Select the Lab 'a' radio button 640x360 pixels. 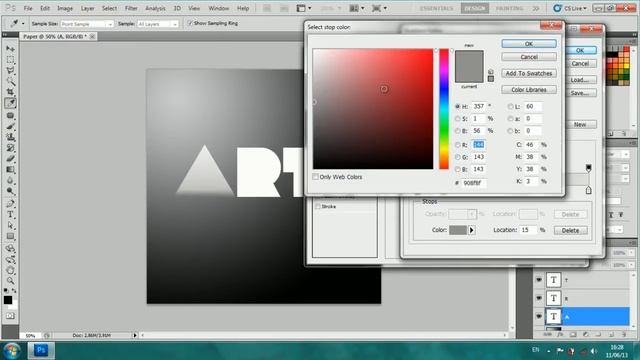510,118
